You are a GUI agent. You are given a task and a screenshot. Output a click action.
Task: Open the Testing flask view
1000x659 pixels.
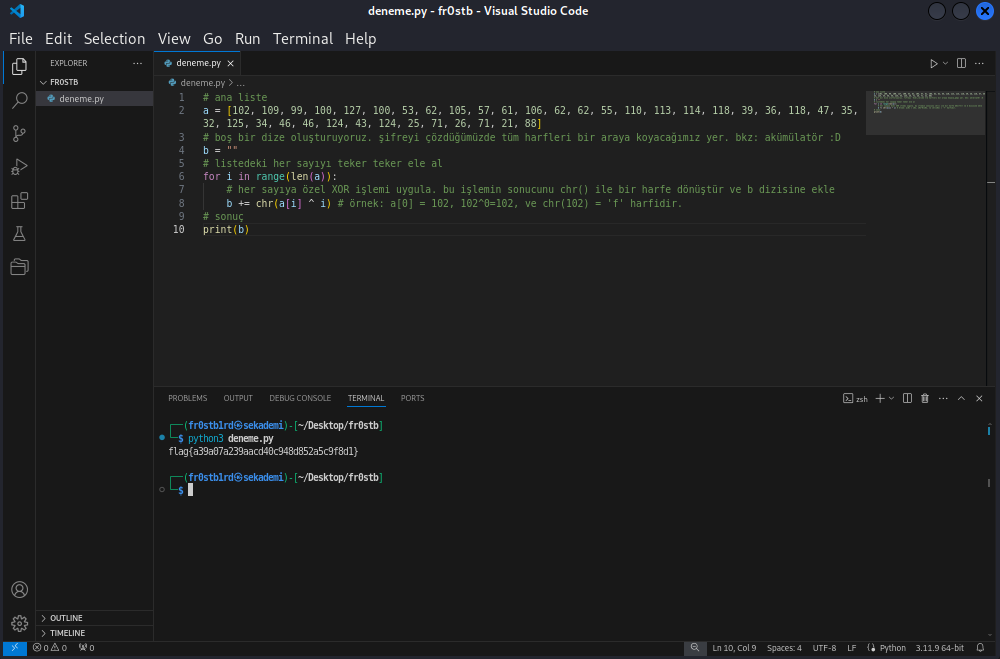coord(19,233)
